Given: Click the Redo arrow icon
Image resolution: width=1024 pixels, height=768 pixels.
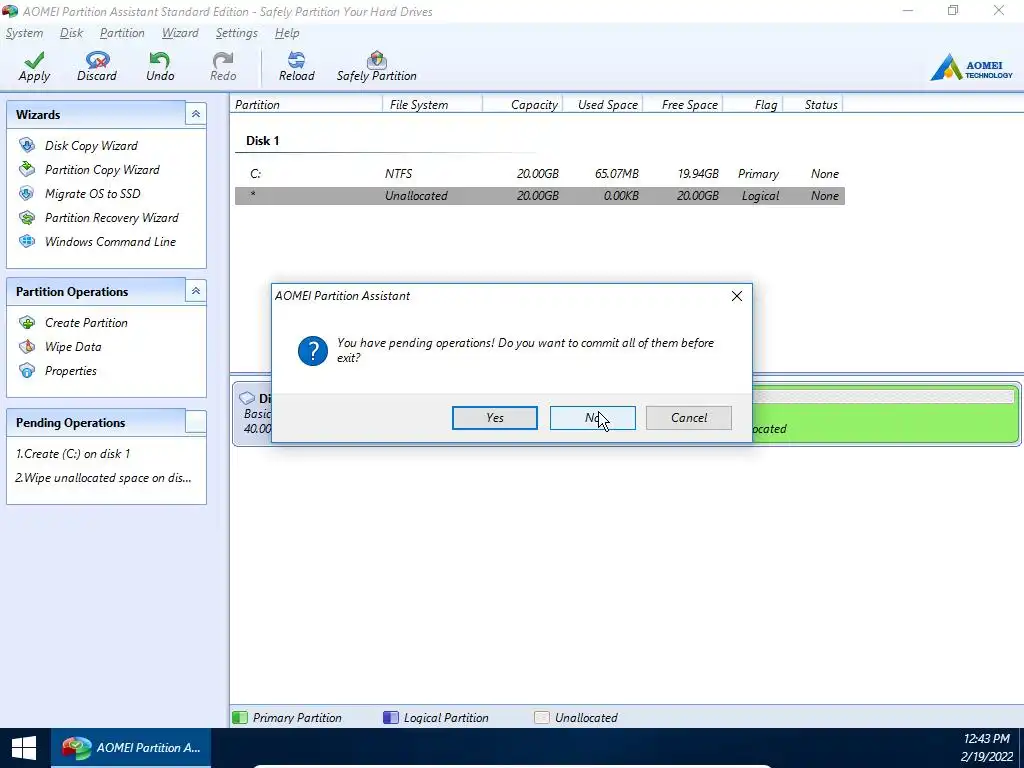Looking at the screenshot, I should click(223, 59).
